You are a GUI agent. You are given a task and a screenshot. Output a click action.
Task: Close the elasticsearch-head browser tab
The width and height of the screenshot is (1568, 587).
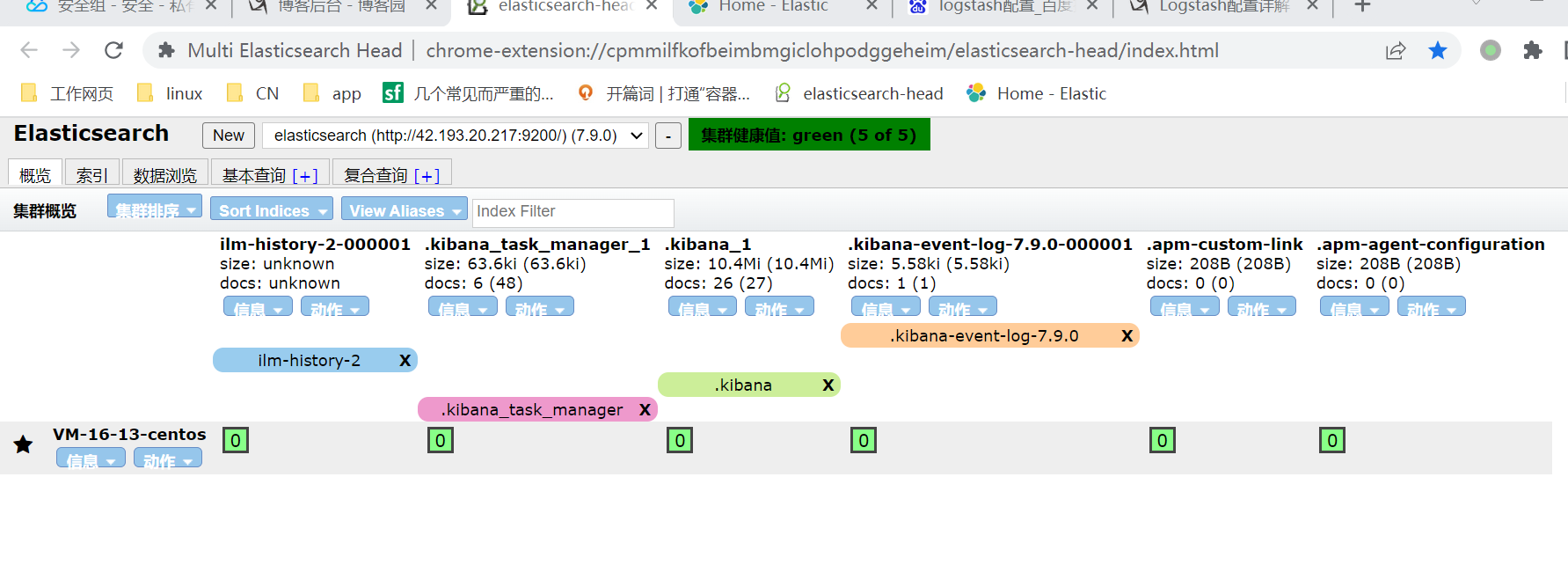652,6
